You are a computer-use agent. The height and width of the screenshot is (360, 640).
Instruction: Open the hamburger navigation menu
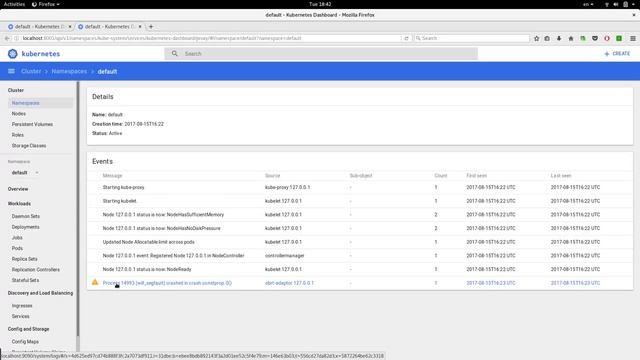point(11,71)
